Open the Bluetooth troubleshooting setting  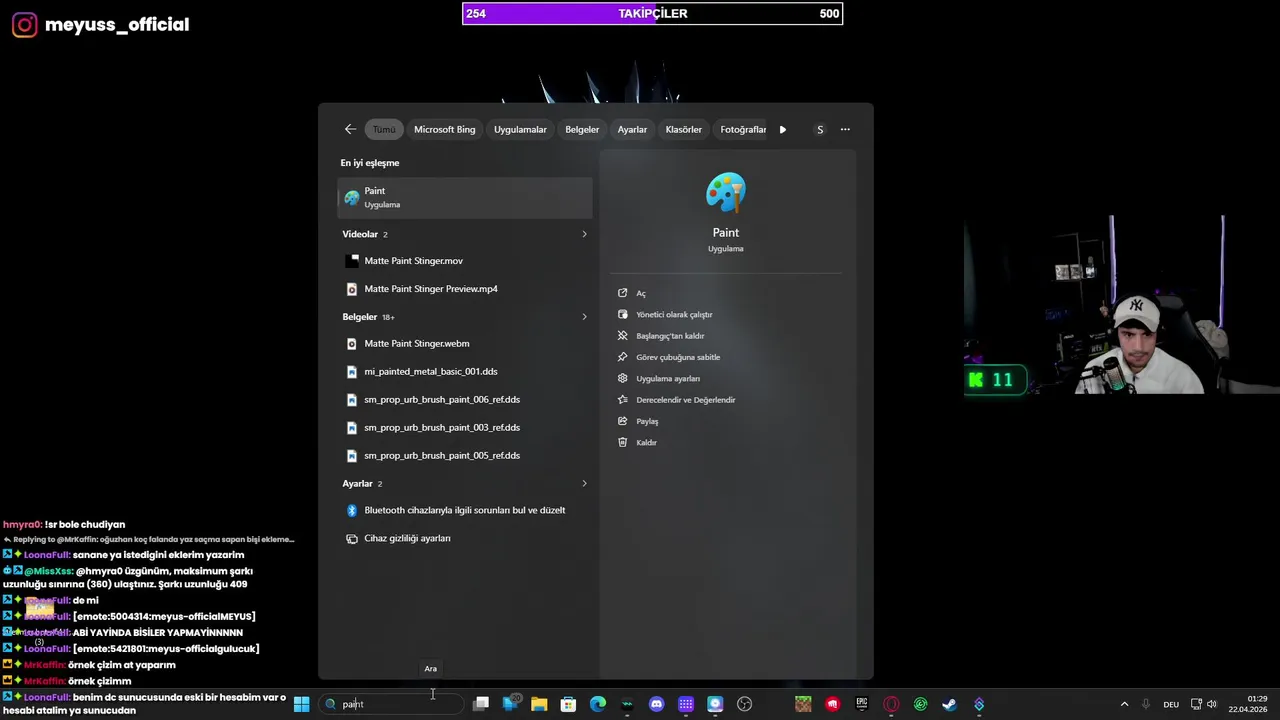click(465, 510)
